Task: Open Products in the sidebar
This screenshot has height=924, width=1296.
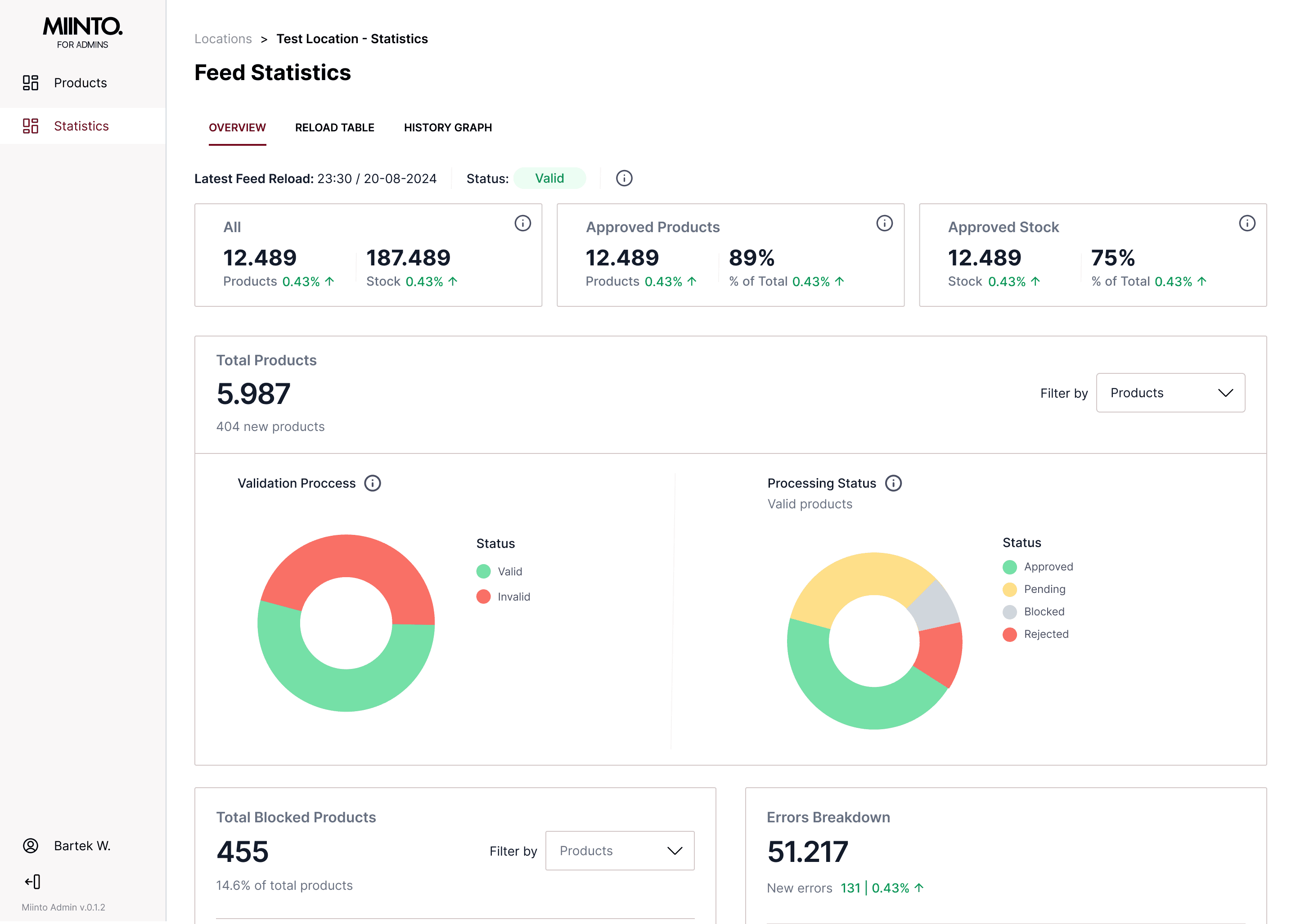Action: pos(80,83)
